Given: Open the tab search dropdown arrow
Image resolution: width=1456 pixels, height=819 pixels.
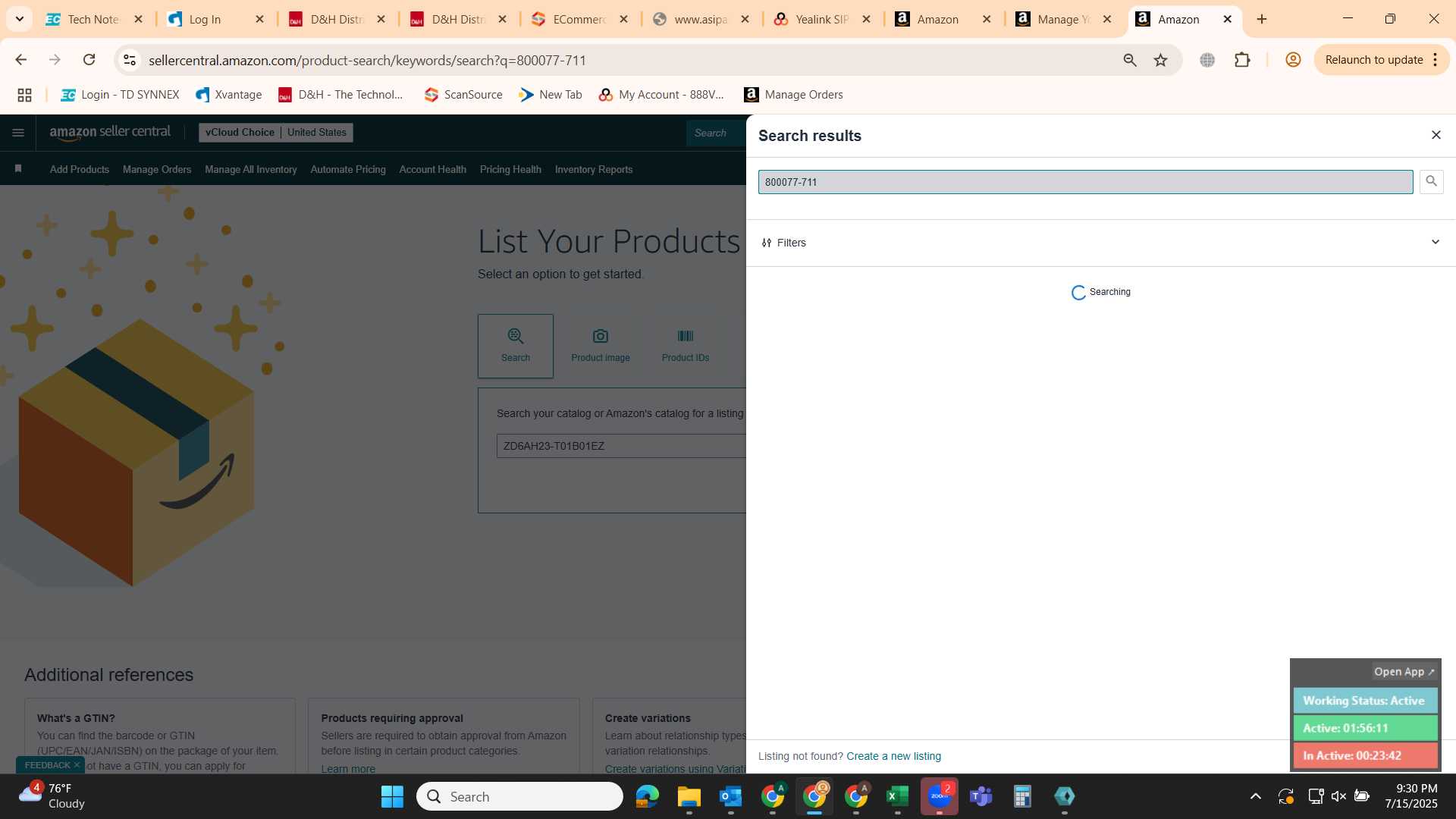Looking at the screenshot, I should [x=19, y=19].
